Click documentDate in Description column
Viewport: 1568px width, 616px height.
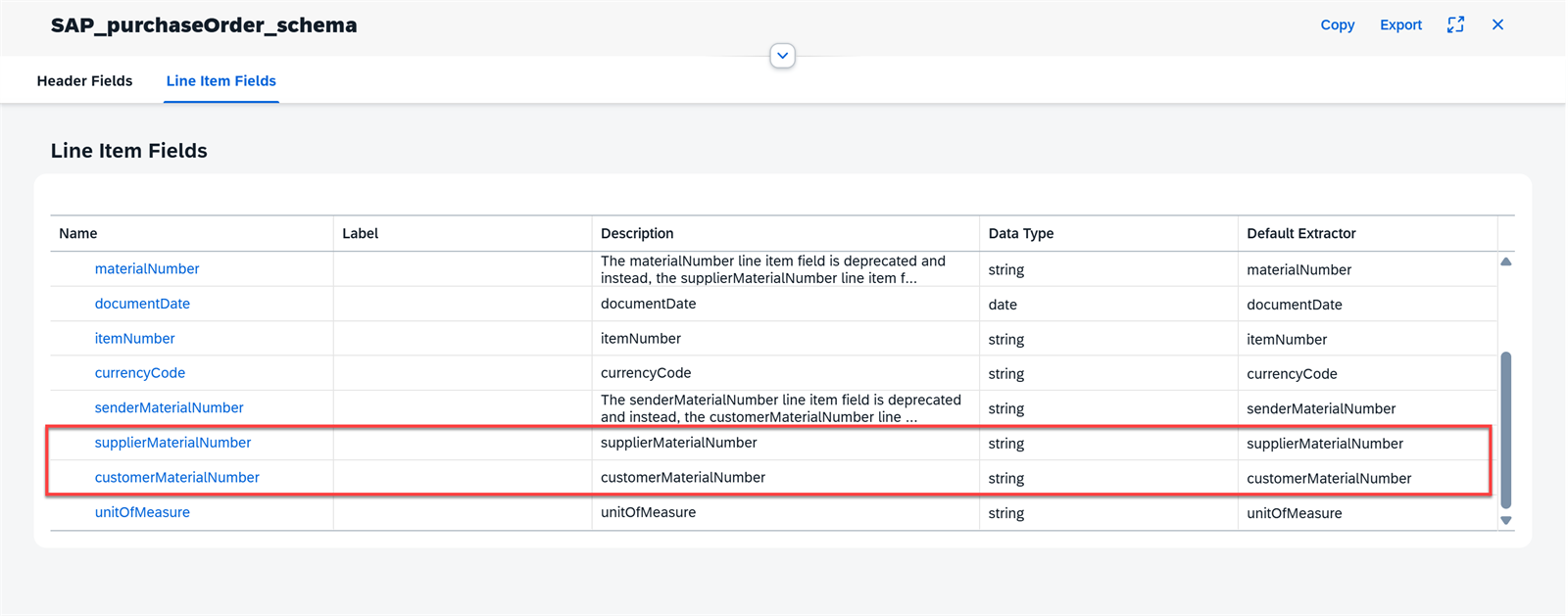648,304
